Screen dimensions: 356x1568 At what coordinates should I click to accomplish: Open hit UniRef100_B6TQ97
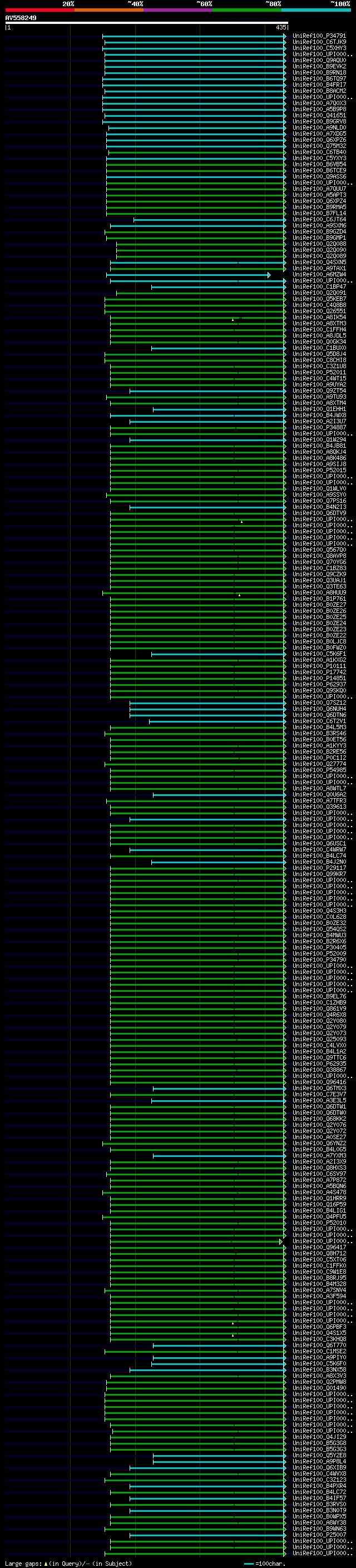click(319, 78)
